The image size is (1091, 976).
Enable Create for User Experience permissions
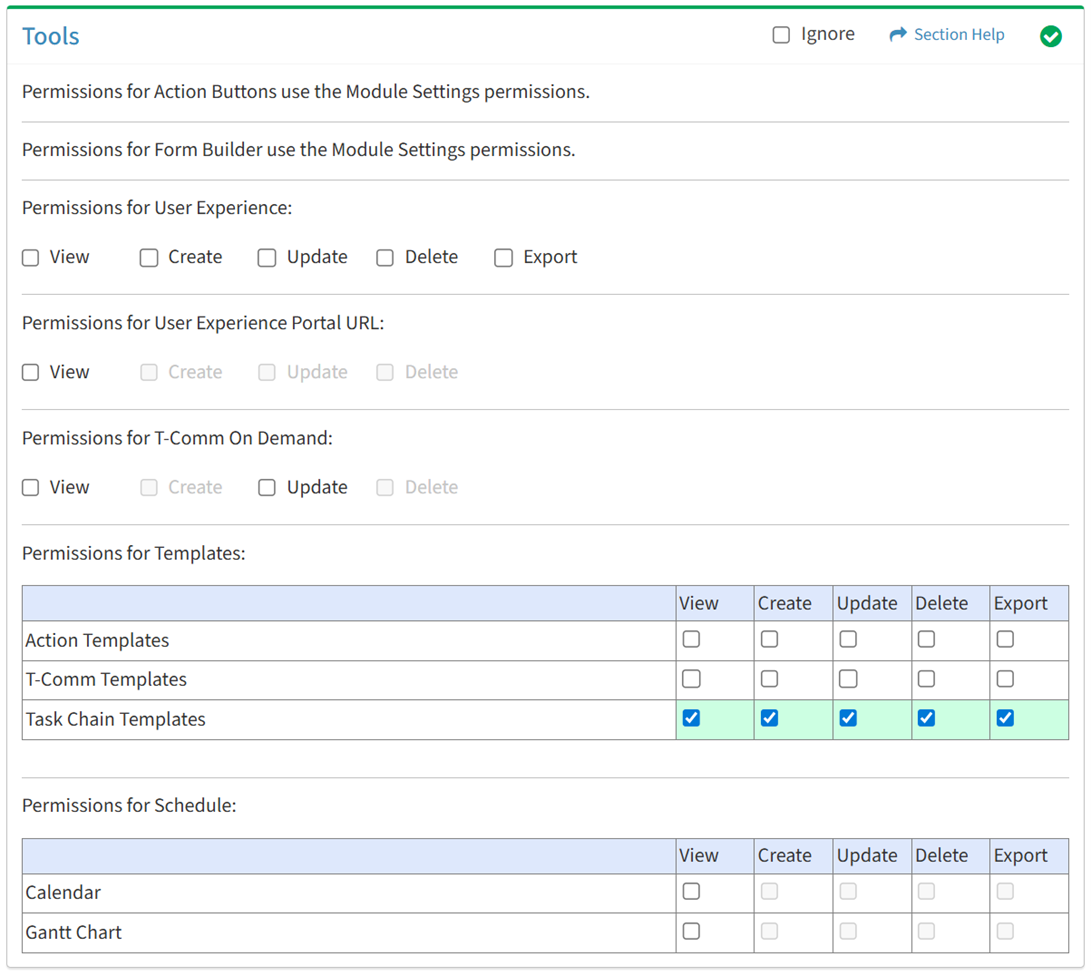point(149,258)
